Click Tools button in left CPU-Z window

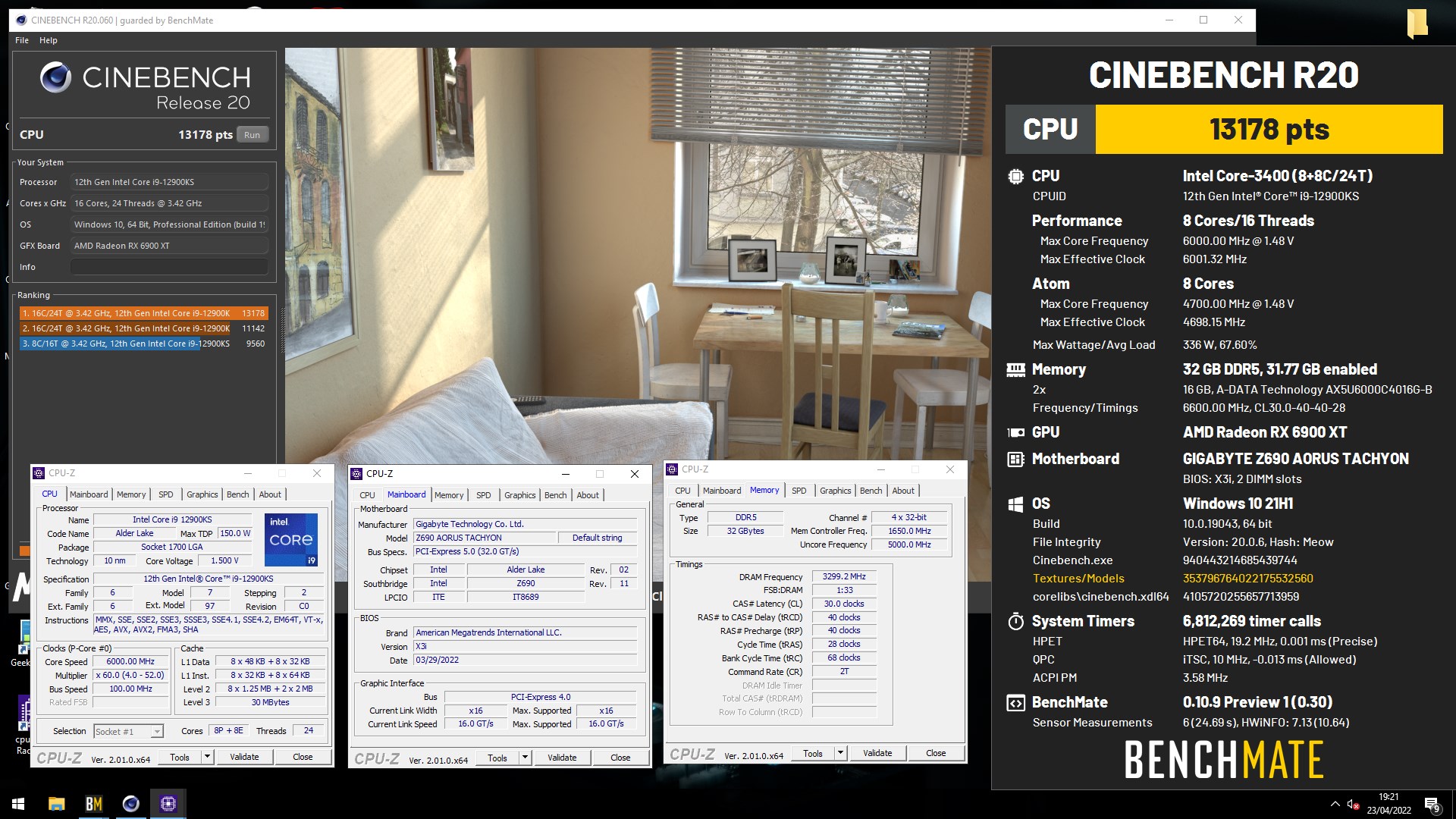coord(180,757)
